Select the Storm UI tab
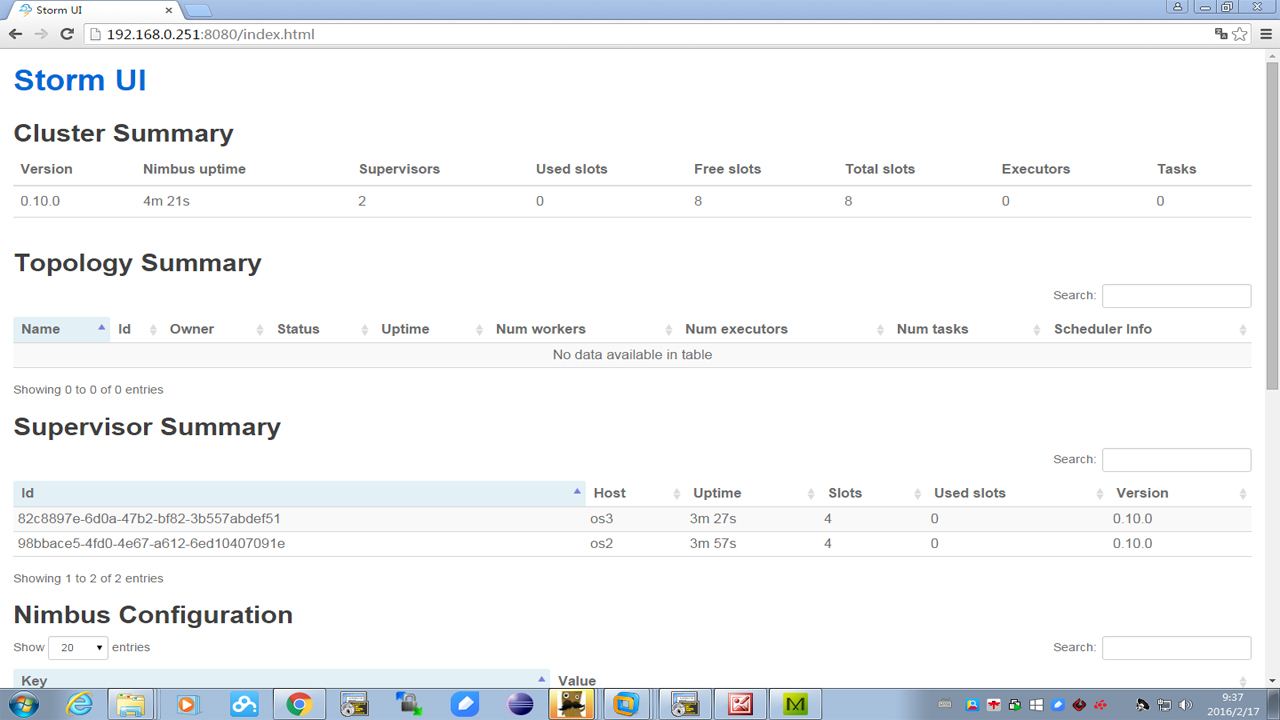This screenshot has width=1280, height=720. 92,10
